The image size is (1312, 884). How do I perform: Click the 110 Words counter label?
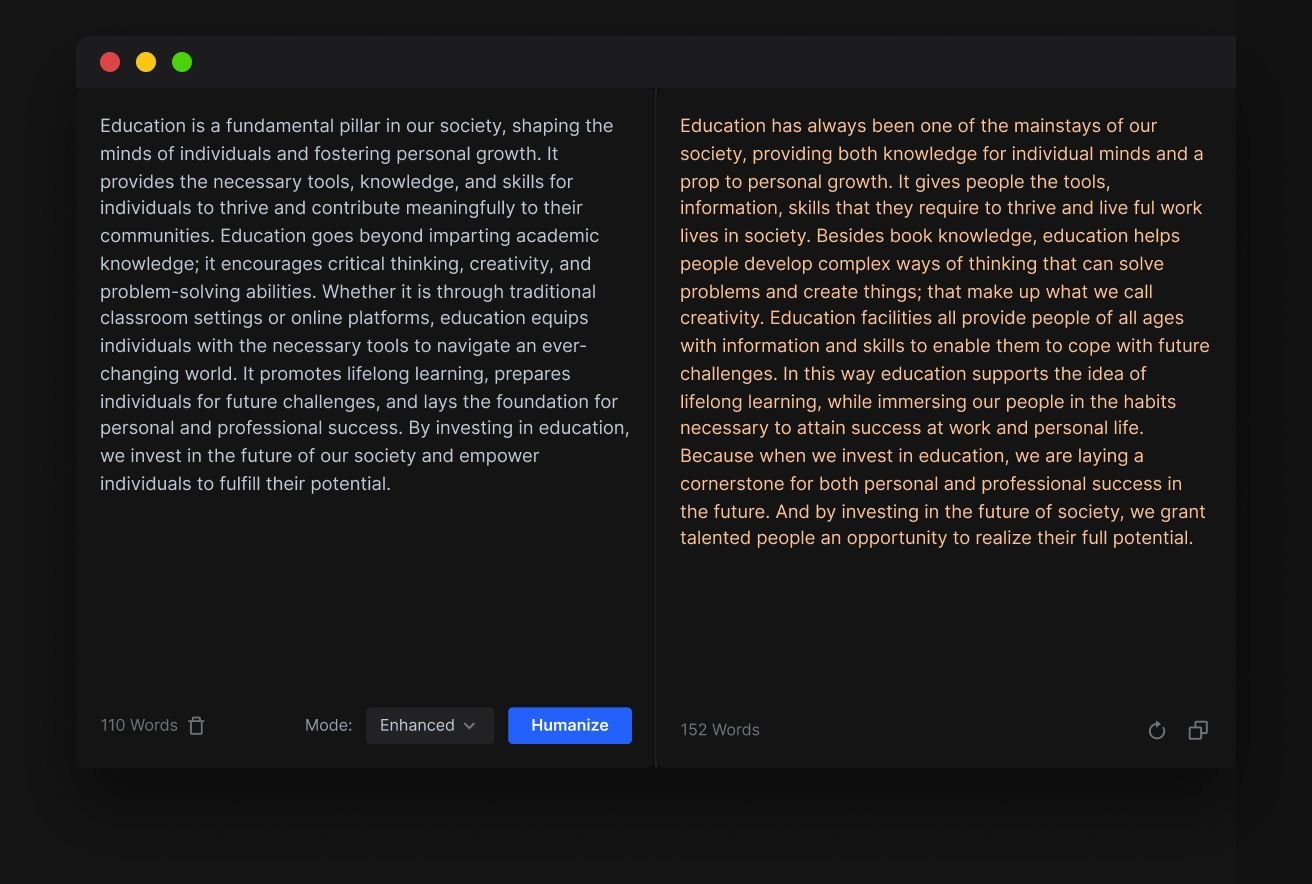pyautogui.click(x=138, y=725)
